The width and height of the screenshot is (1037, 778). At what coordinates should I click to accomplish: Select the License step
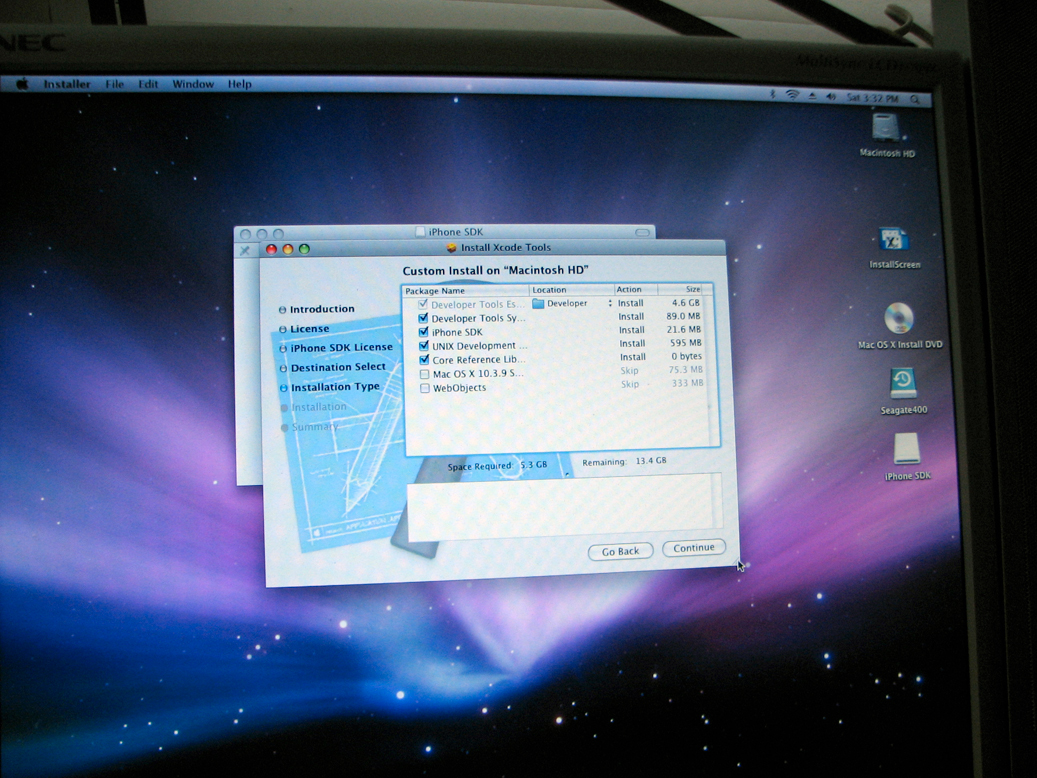tap(309, 329)
